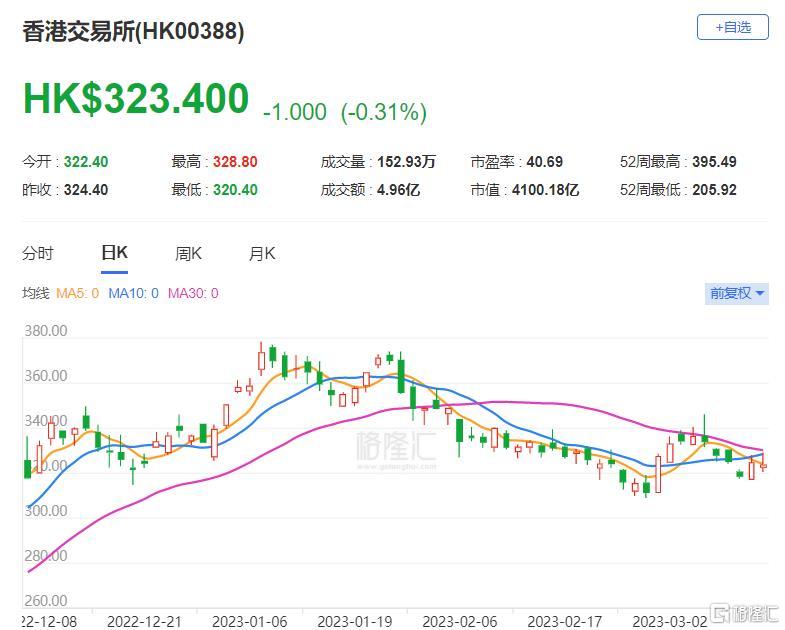785x630 pixels.
Task: Click the 2023-01-19 date axis label
Action: click(x=354, y=621)
